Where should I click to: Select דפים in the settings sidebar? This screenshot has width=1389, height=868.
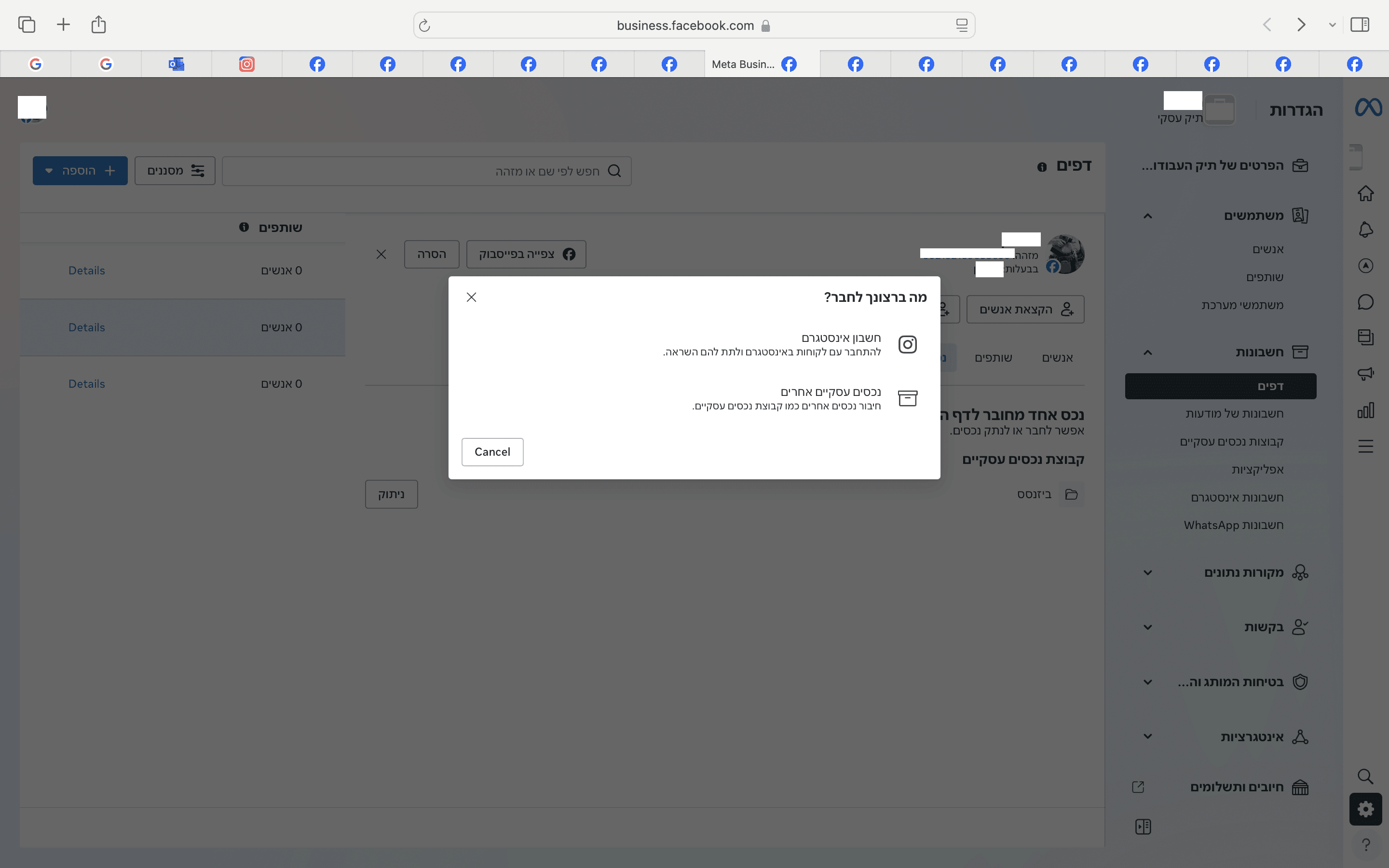[x=1220, y=386]
